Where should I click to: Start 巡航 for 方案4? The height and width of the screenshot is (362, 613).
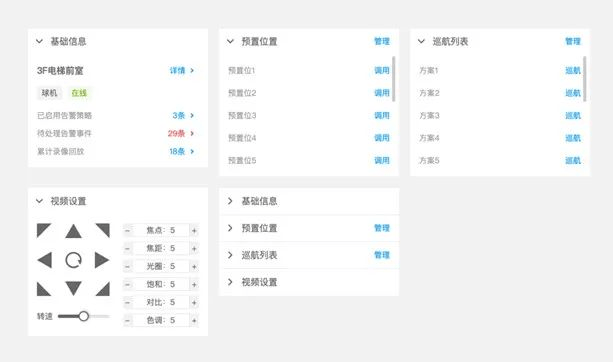click(x=573, y=138)
